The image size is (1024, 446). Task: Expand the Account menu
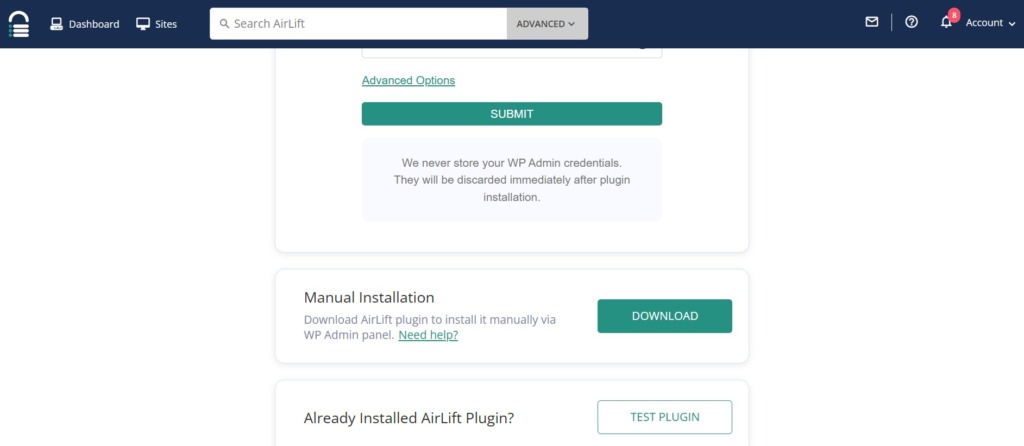[991, 23]
